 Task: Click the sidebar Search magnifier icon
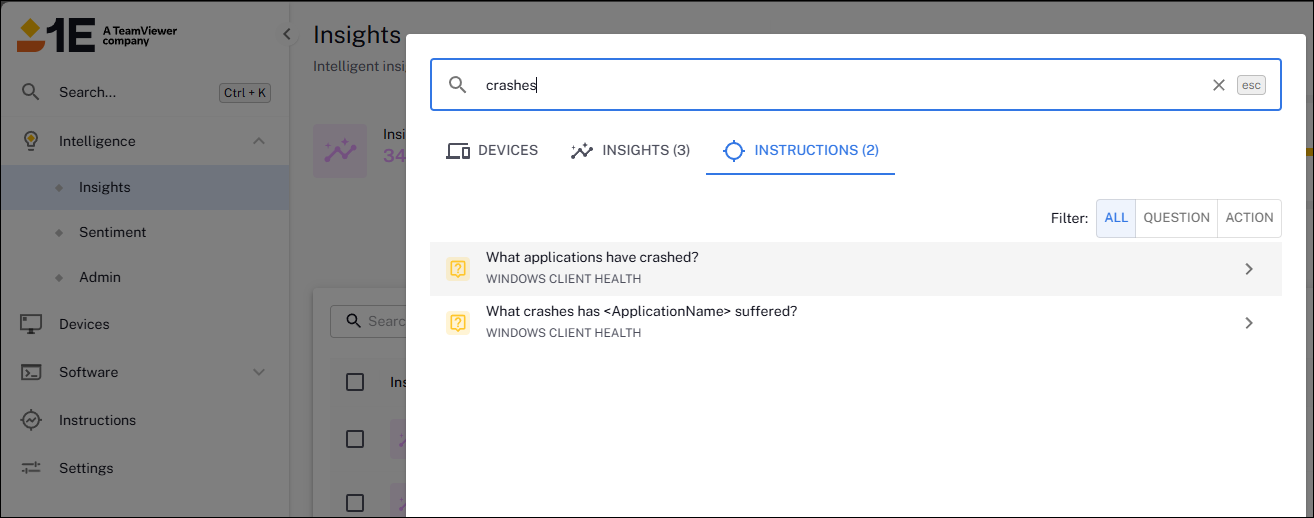tap(31, 92)
